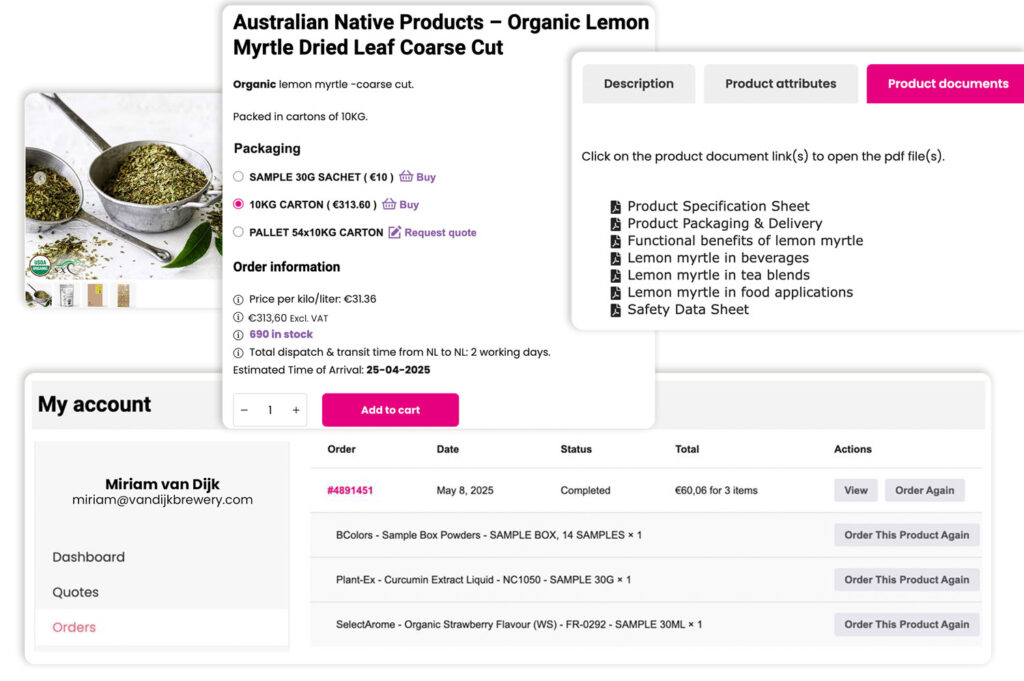The height and width of the screenshot is (681, 1024).
Task: Select the white pouch thumbnail under the product image
Action: pos(68,295)
